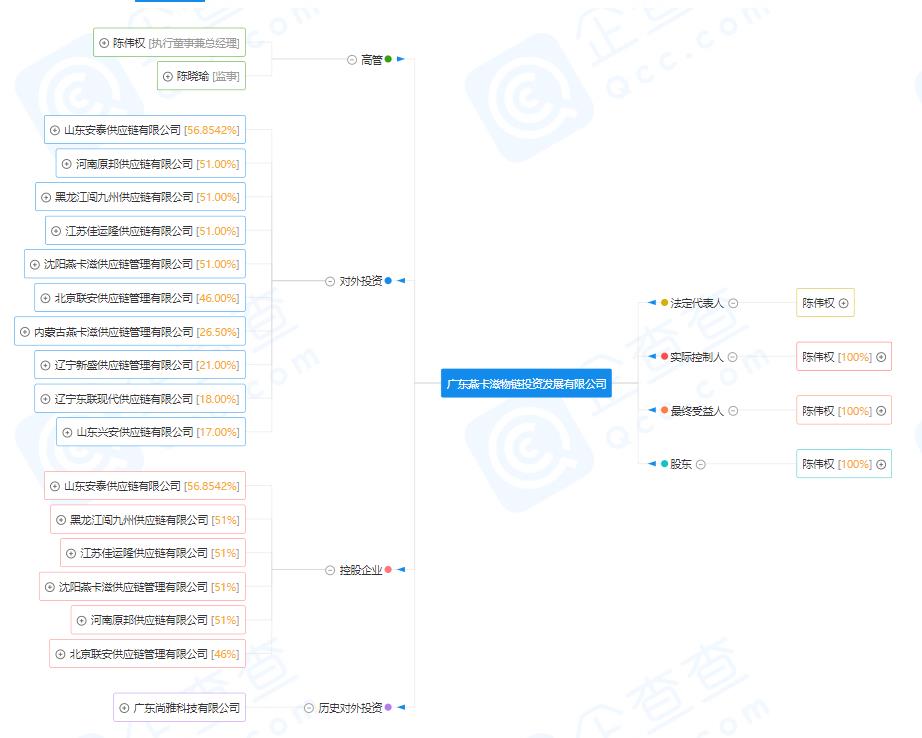This screenshot has height=738, width=922.
Task: Toggle the 股东 collapse circle
Action: tap(701, 464)
